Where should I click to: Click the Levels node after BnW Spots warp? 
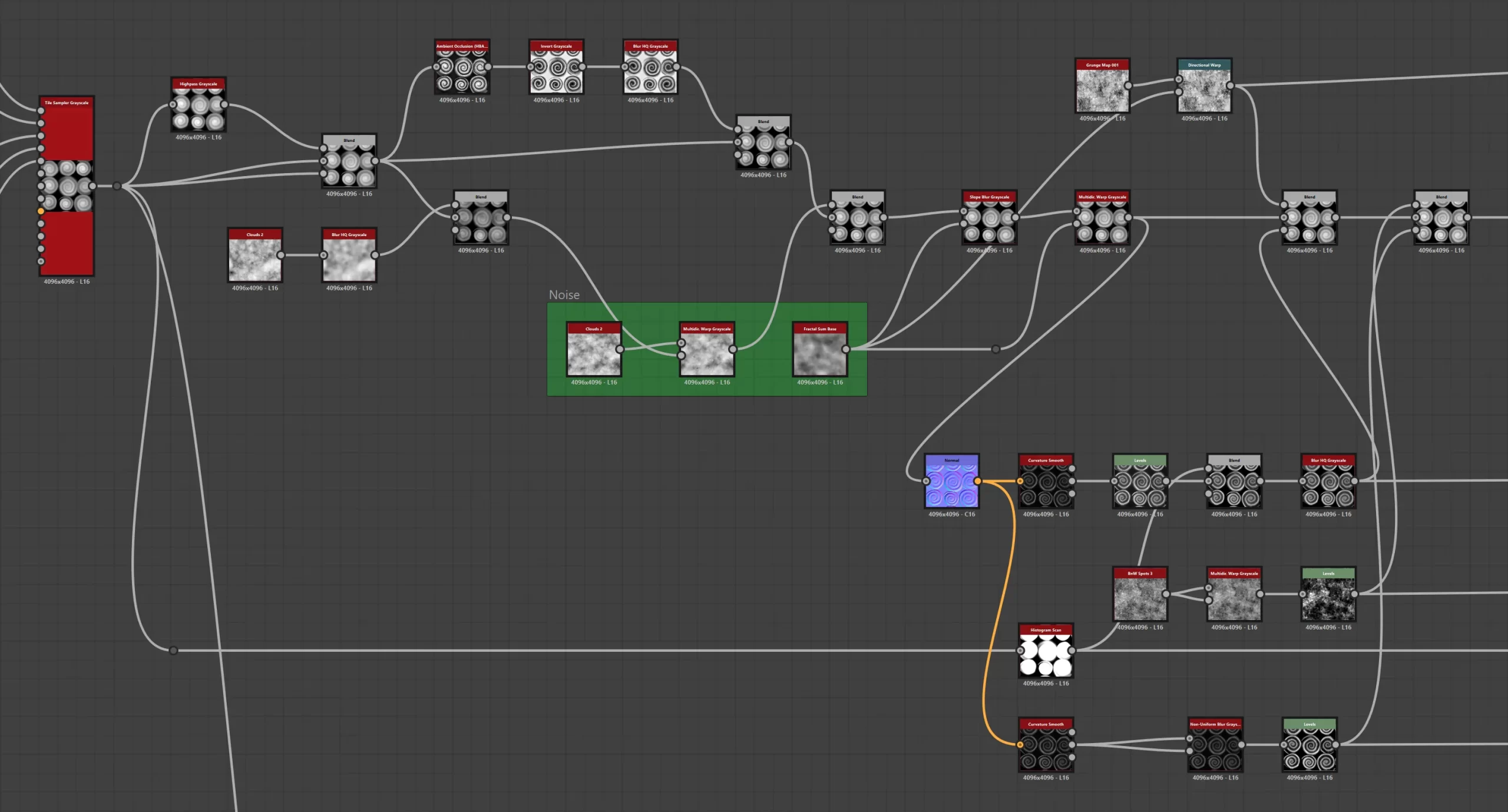point(1328,594)
